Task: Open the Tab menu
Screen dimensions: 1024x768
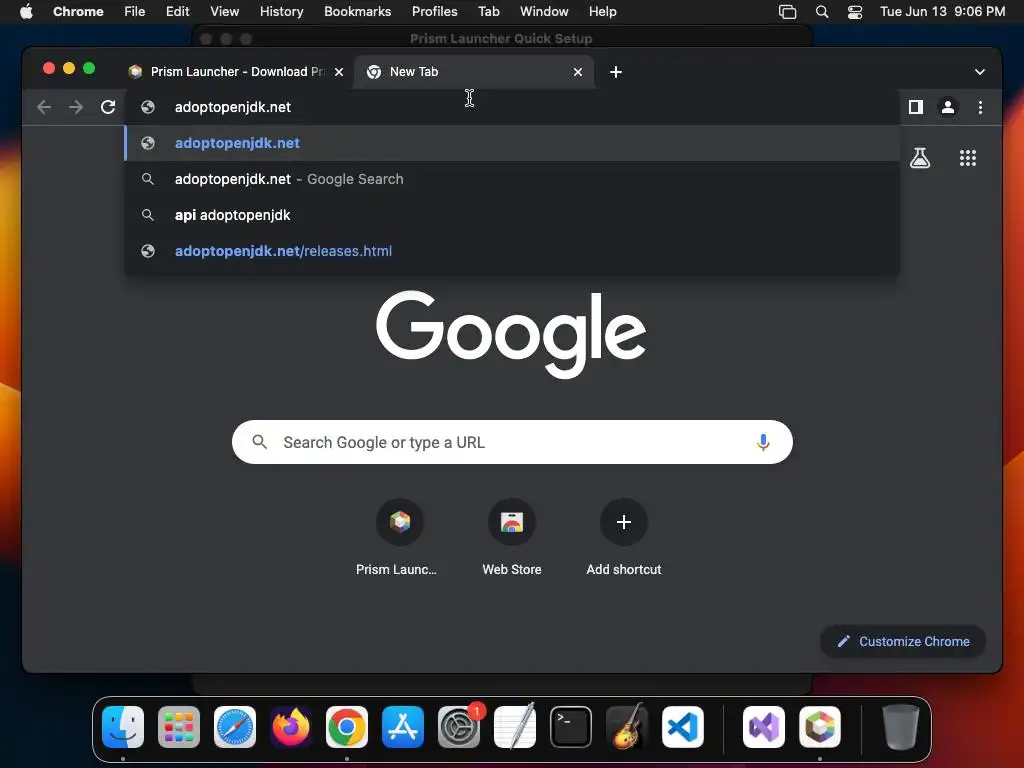Action: click(488, 12)
